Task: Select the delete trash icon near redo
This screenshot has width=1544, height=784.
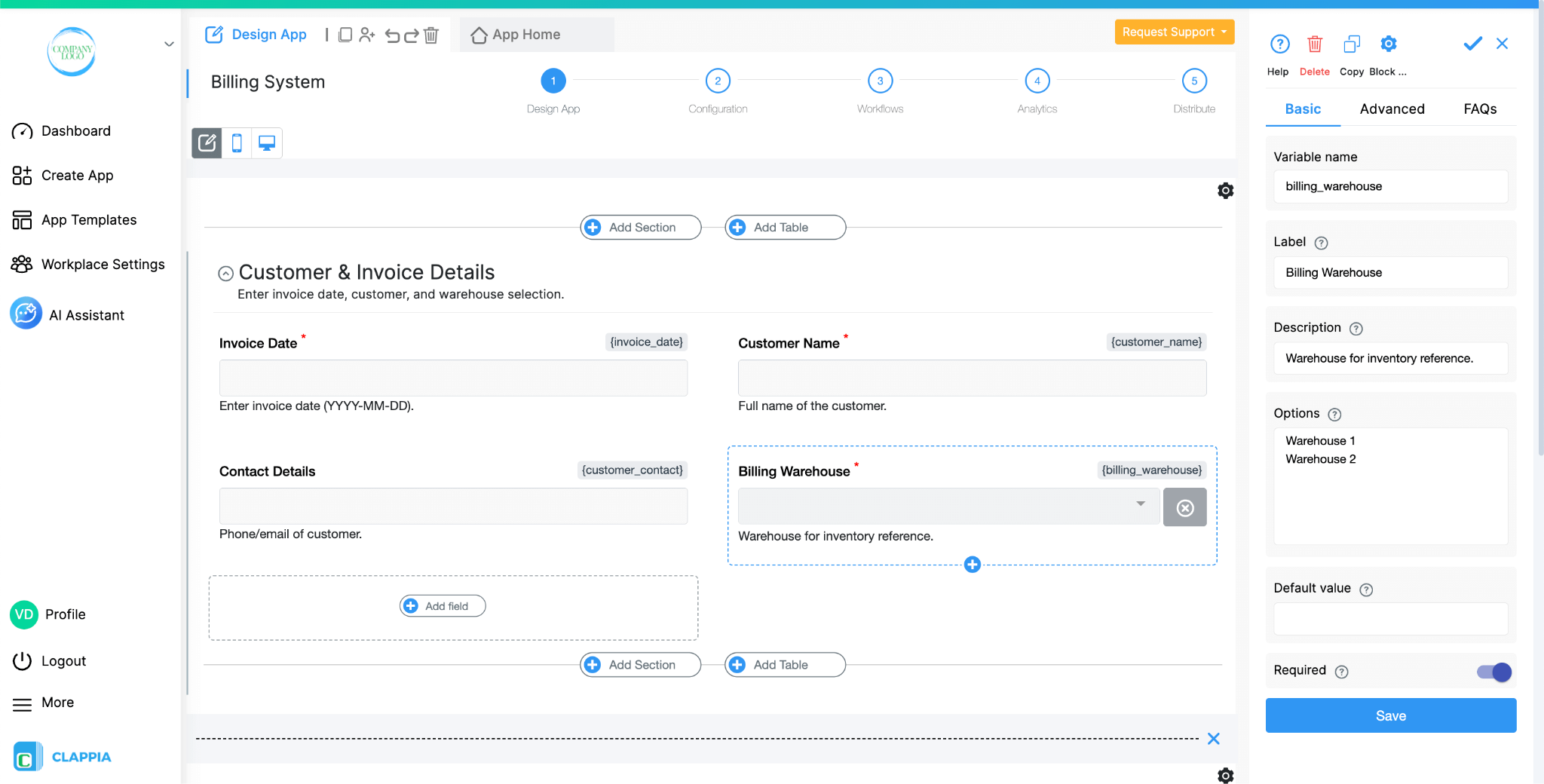Action: click(x=431, y=35)
